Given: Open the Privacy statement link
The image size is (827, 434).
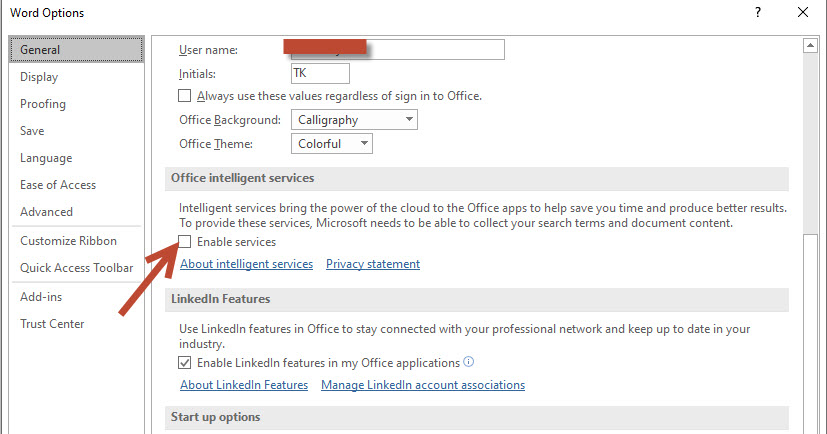Looking at the screenshot, I should (x=373, y=264).
